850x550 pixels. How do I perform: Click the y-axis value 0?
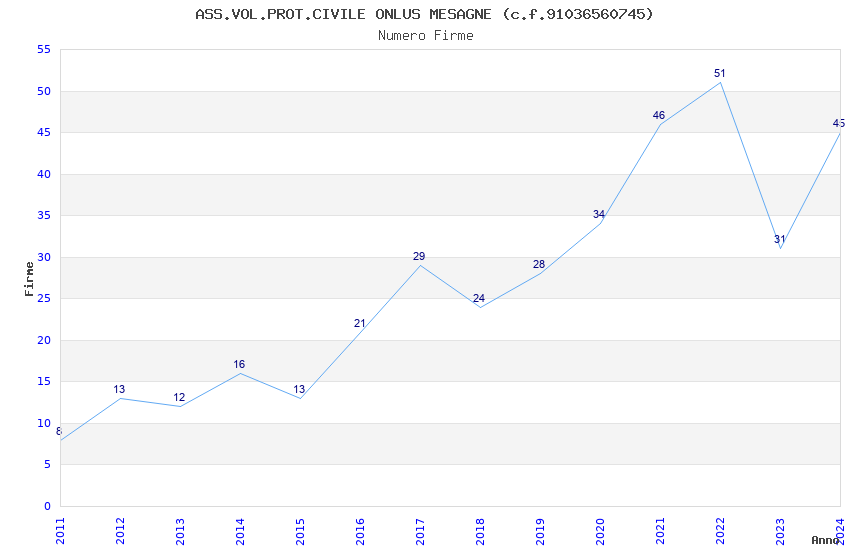click(48, 506)
